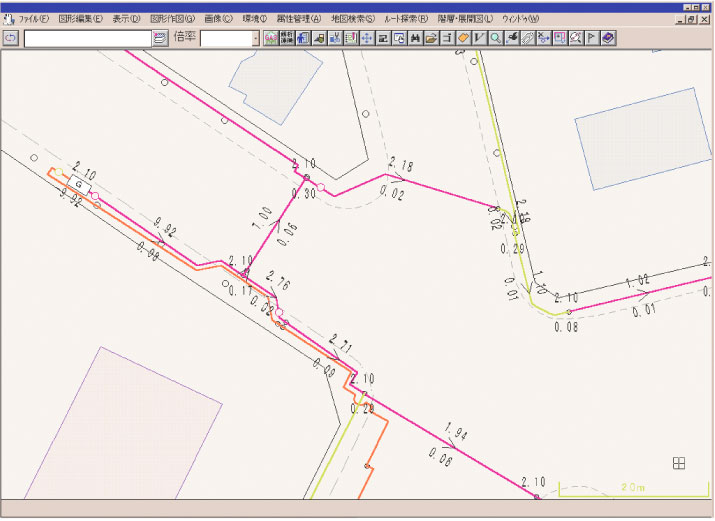Click the GAS toolbar icon

(270, 38)
